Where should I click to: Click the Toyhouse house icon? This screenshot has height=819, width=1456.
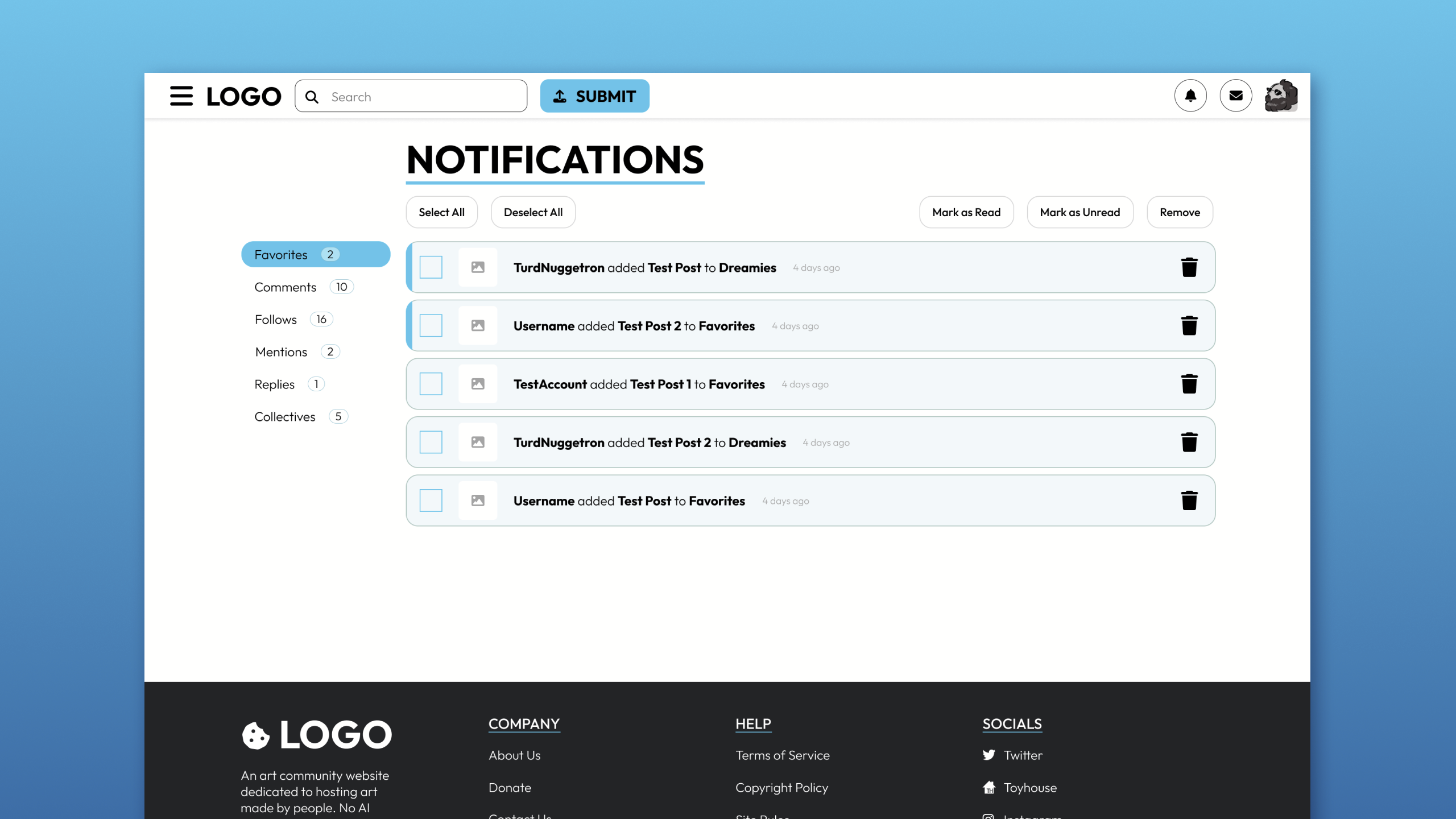(989, 787)
